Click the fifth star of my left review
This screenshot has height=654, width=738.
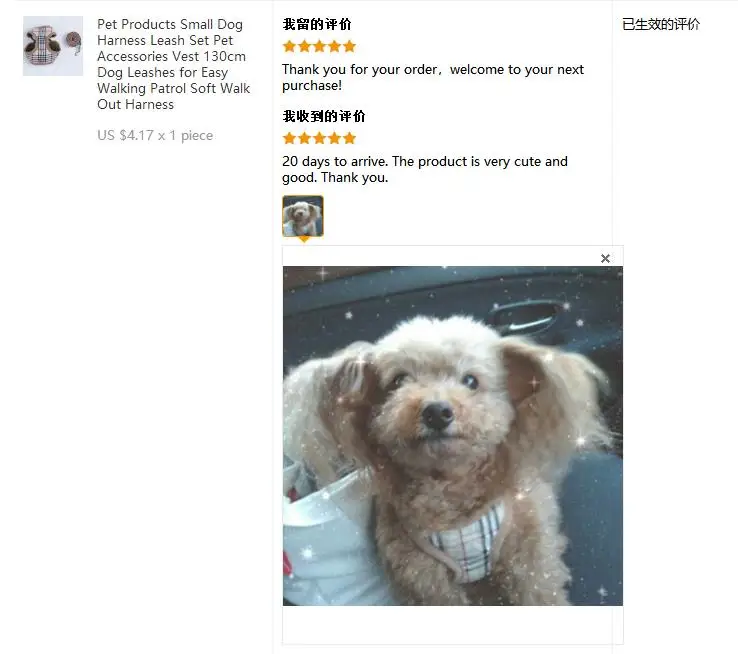(x=349, y=46)
